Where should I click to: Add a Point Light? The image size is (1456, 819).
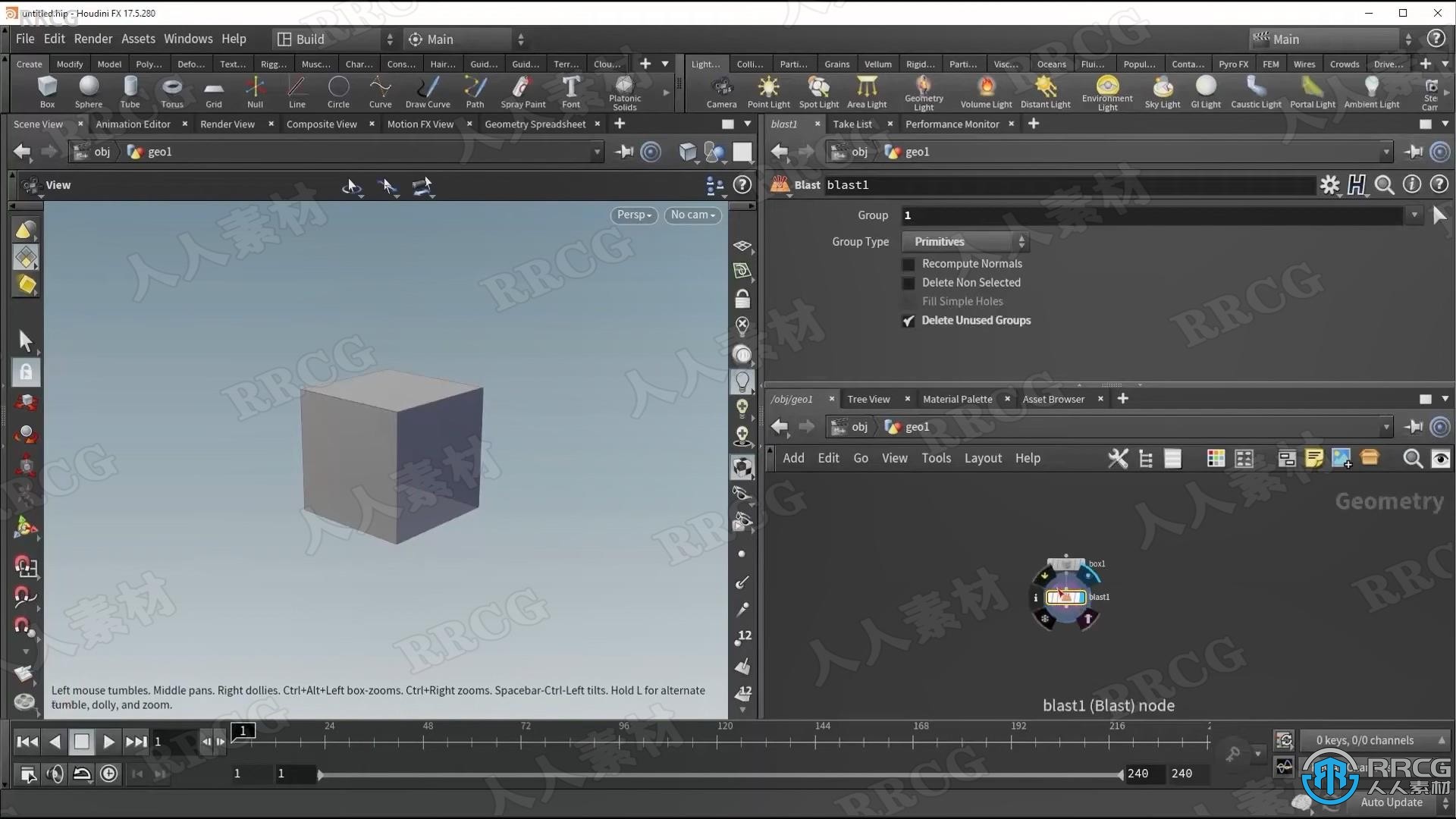coord(768,92)
